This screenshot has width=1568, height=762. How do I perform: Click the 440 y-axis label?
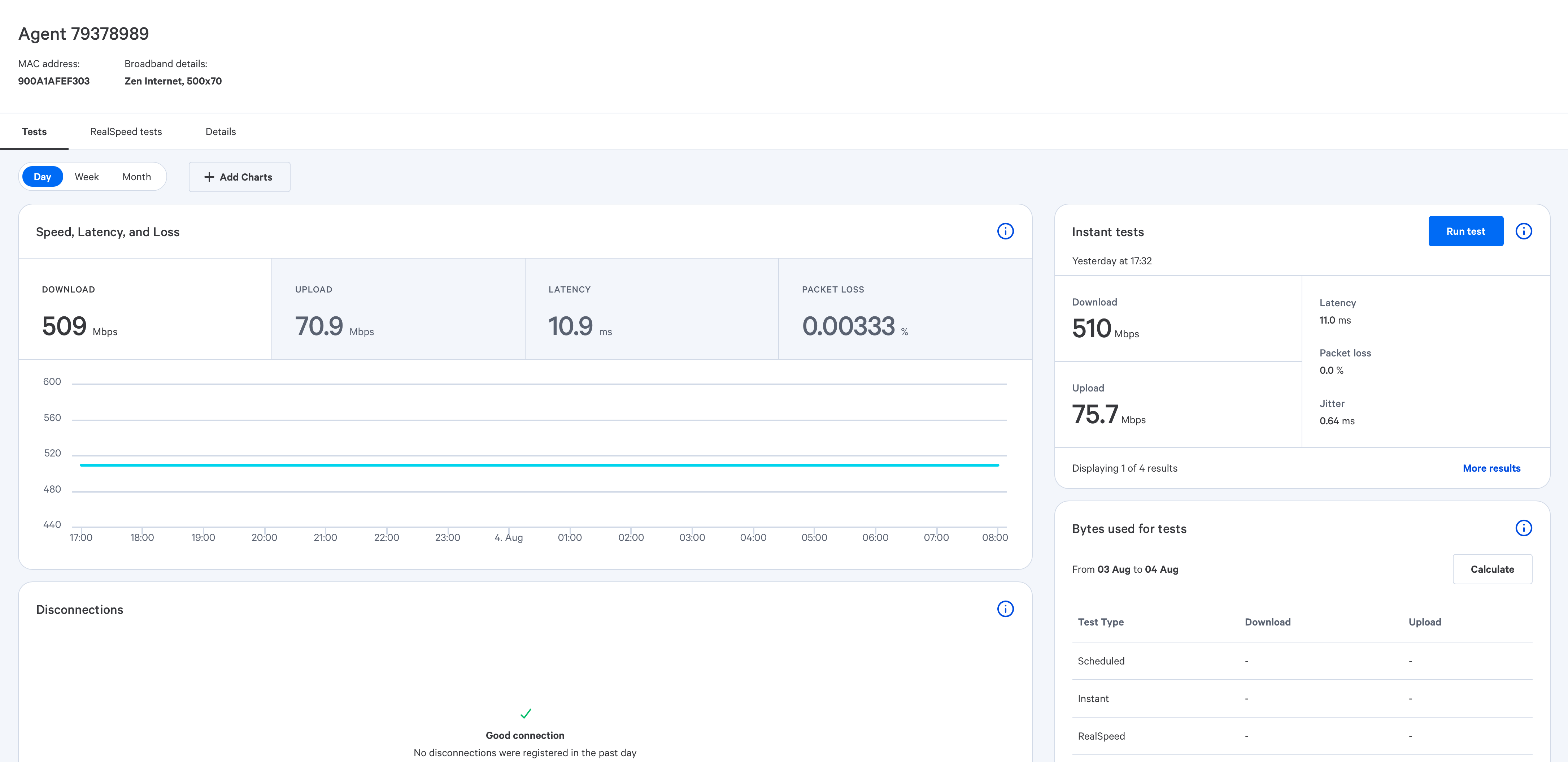point(52,525)
